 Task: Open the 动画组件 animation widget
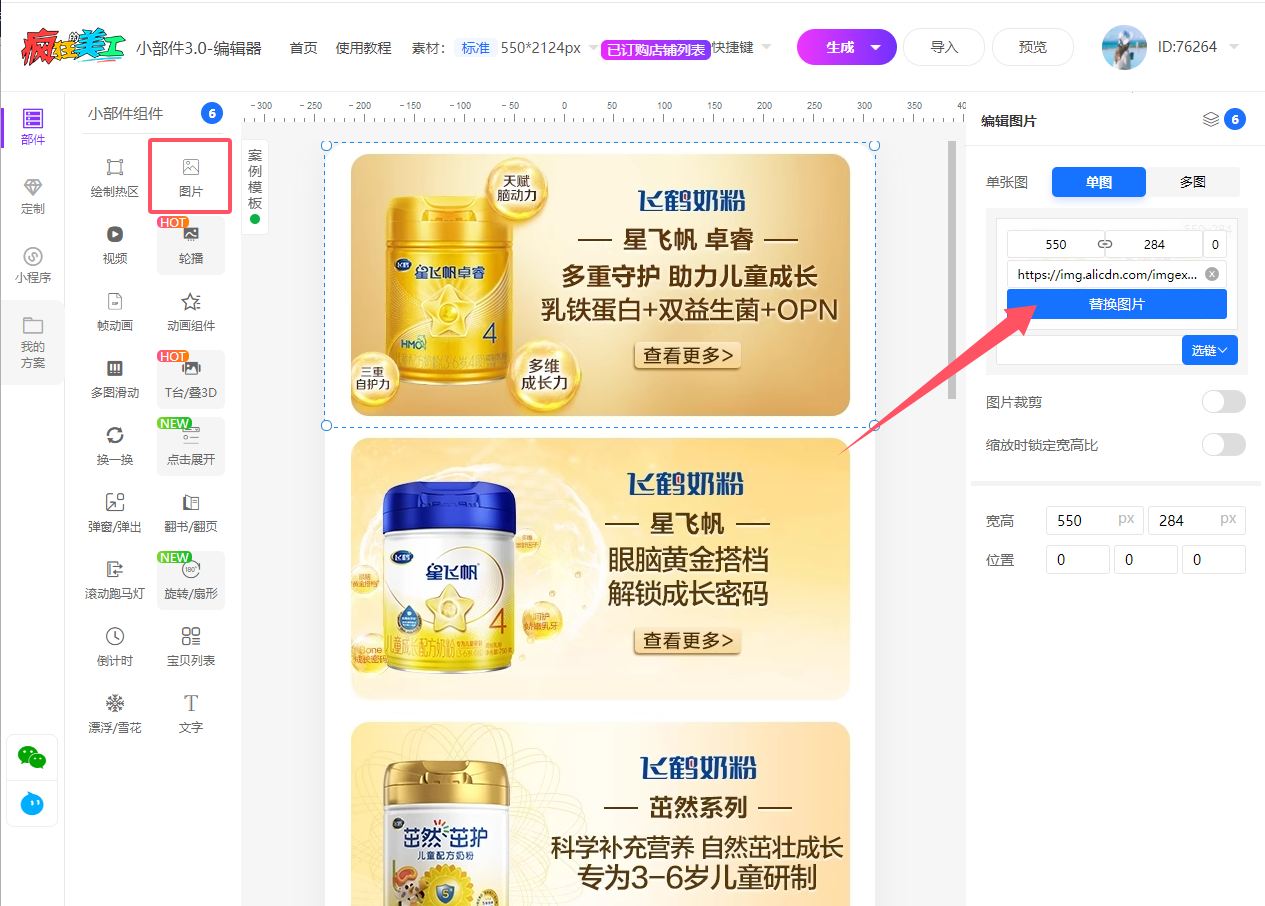click(191, 310)
